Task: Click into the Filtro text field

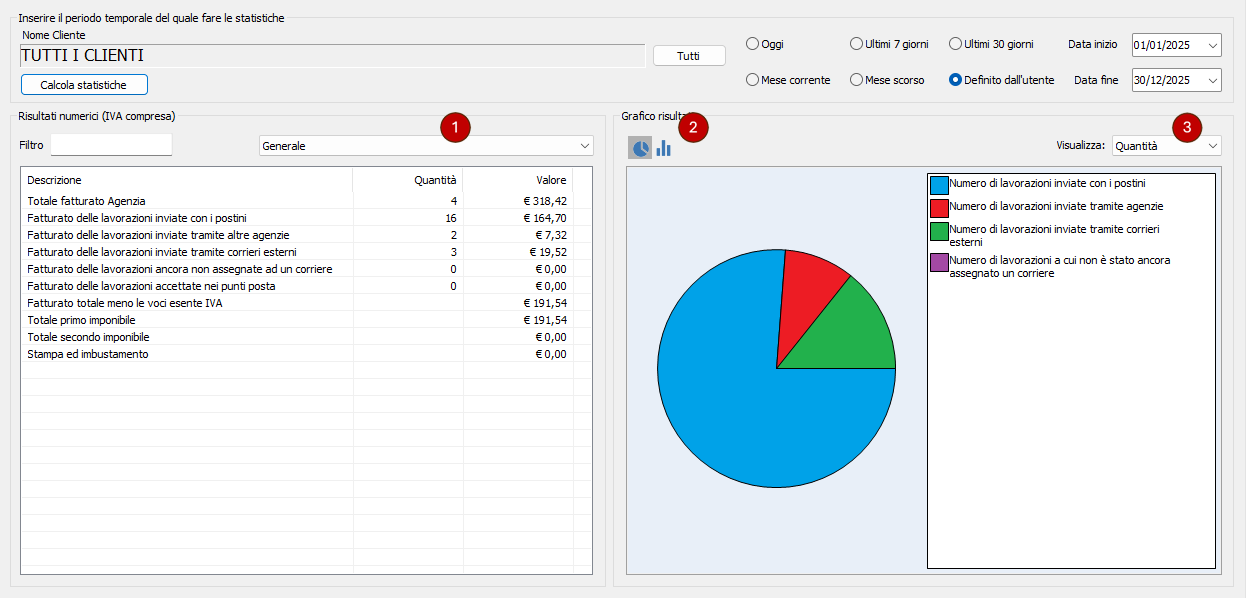Action: click(112, 146)
